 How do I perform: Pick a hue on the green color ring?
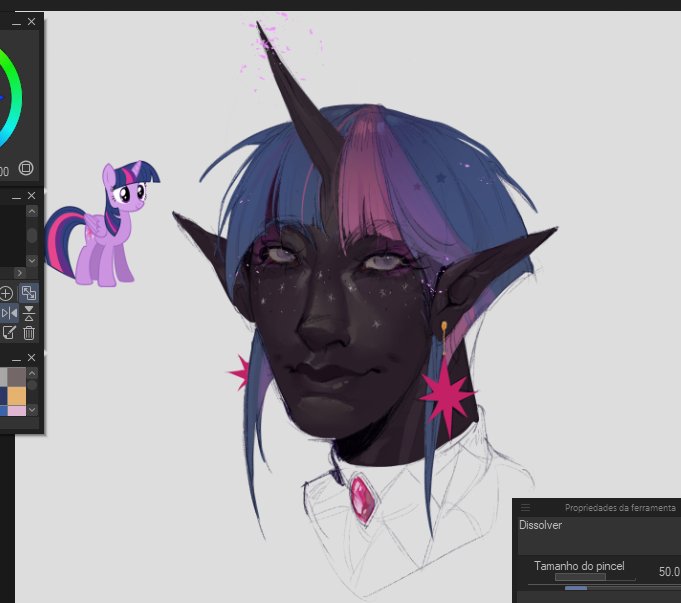14,81
